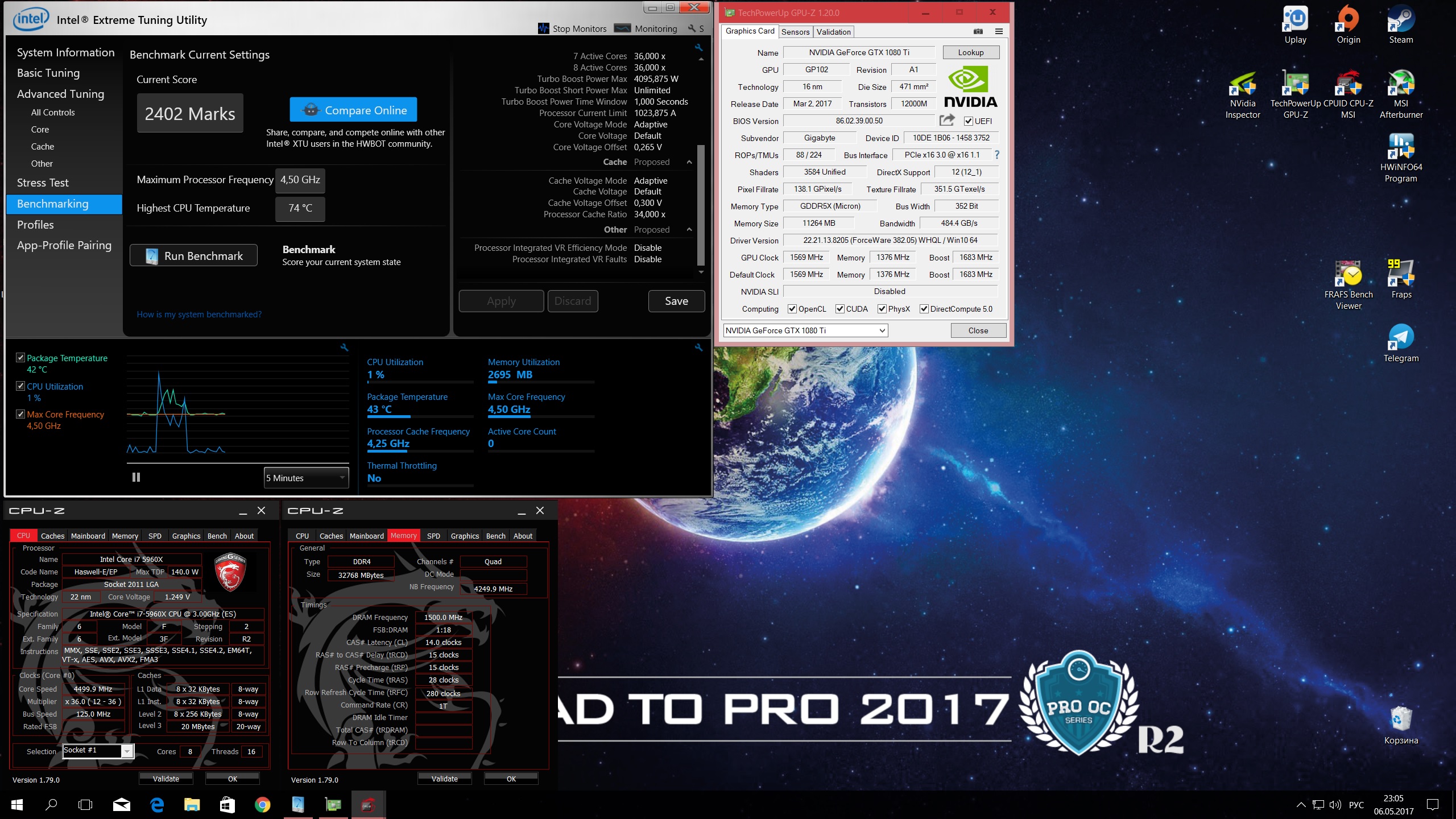The image size is (1456, 819).
Task: Toggle CPU Utilization graph checkbox
Action: tap(20, 386)
